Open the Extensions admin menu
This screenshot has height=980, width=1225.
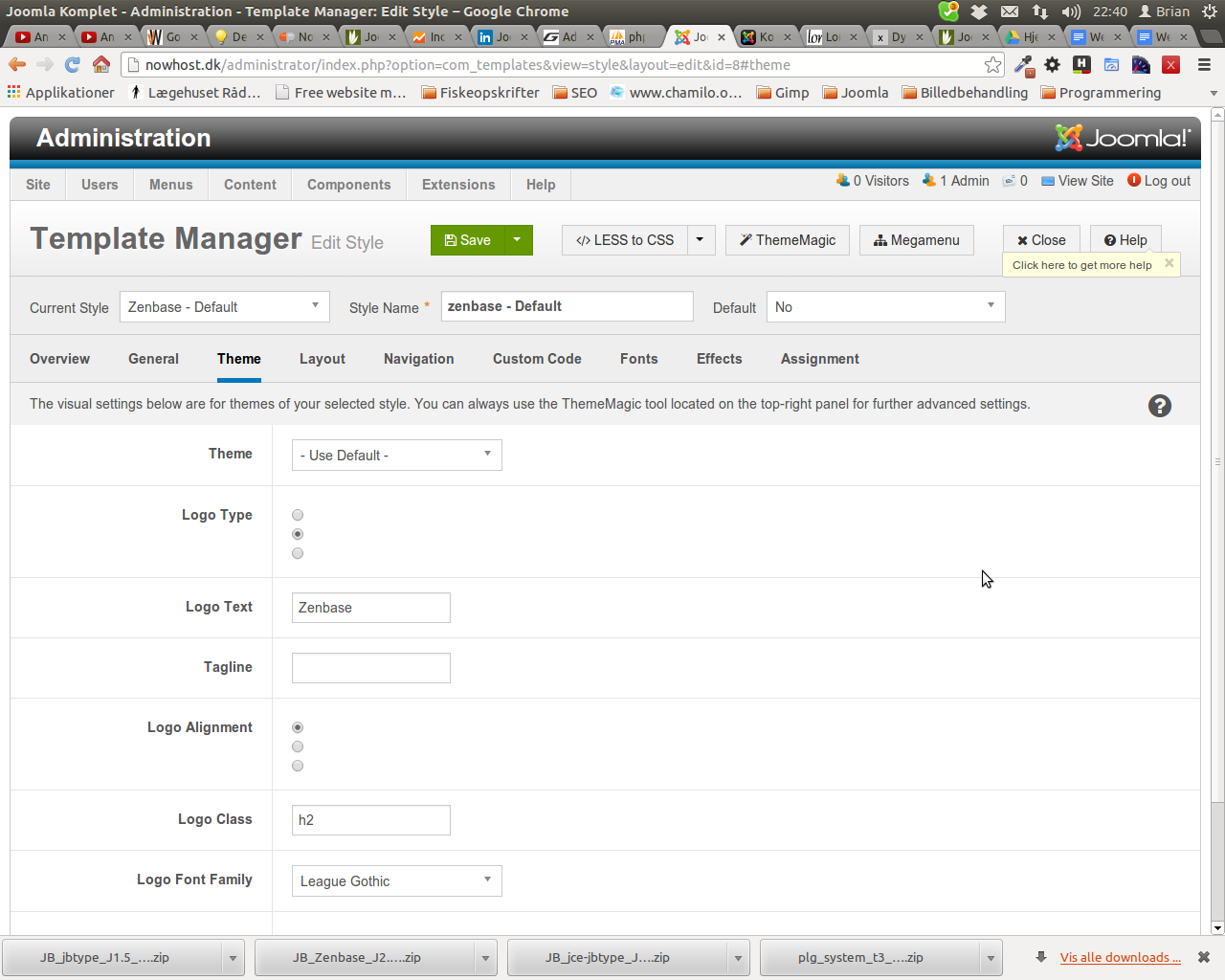click(x=458, y=185)
